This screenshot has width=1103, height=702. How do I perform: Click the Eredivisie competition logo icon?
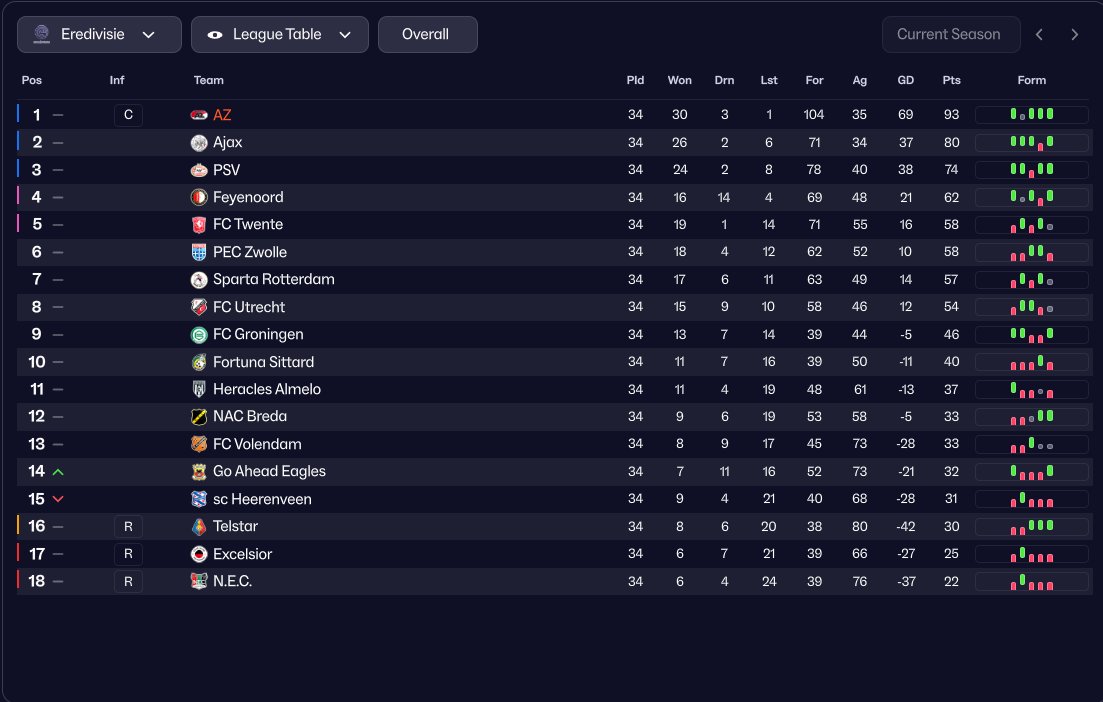coord(42,34)
